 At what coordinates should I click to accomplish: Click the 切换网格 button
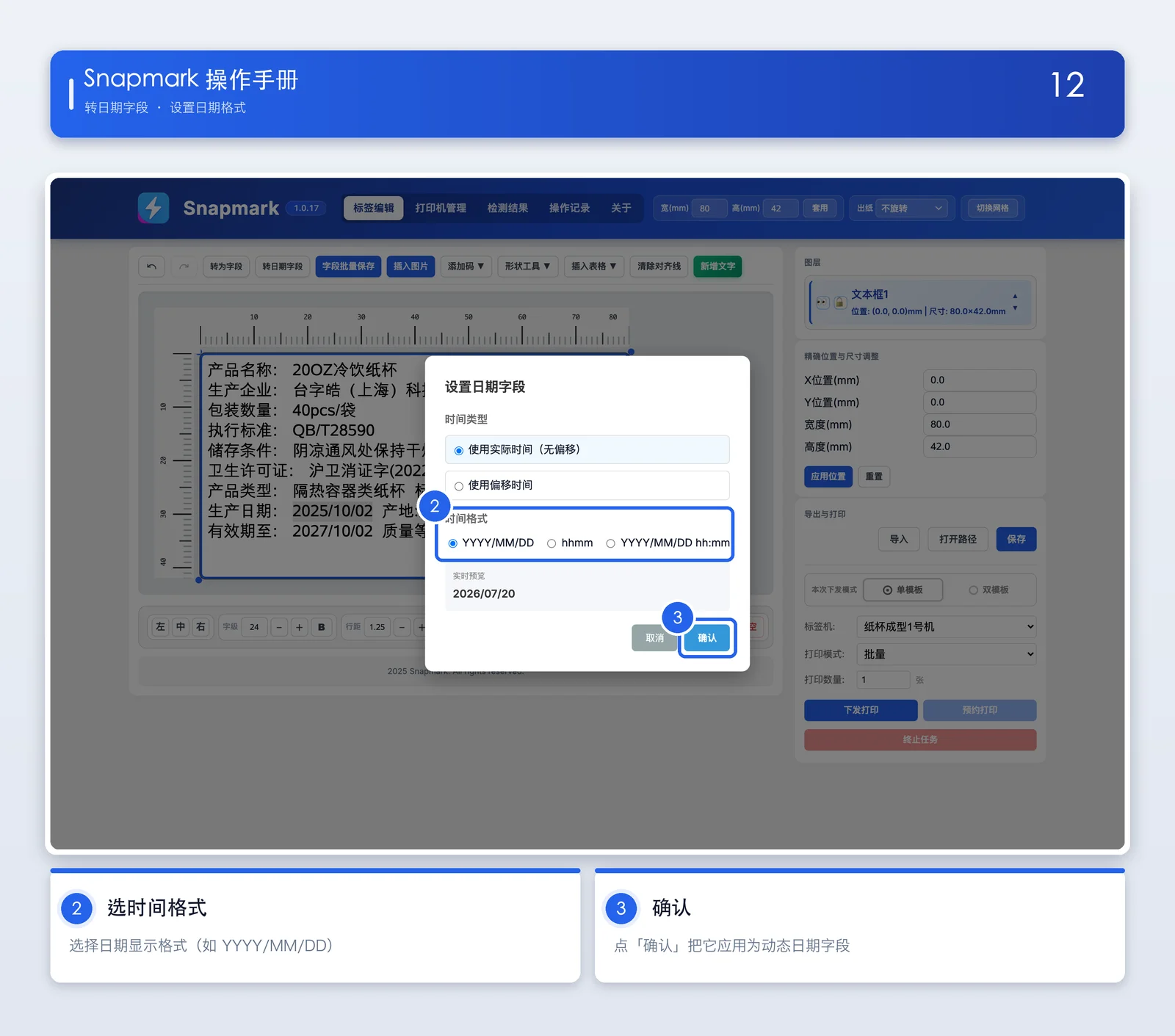(992, 209)
